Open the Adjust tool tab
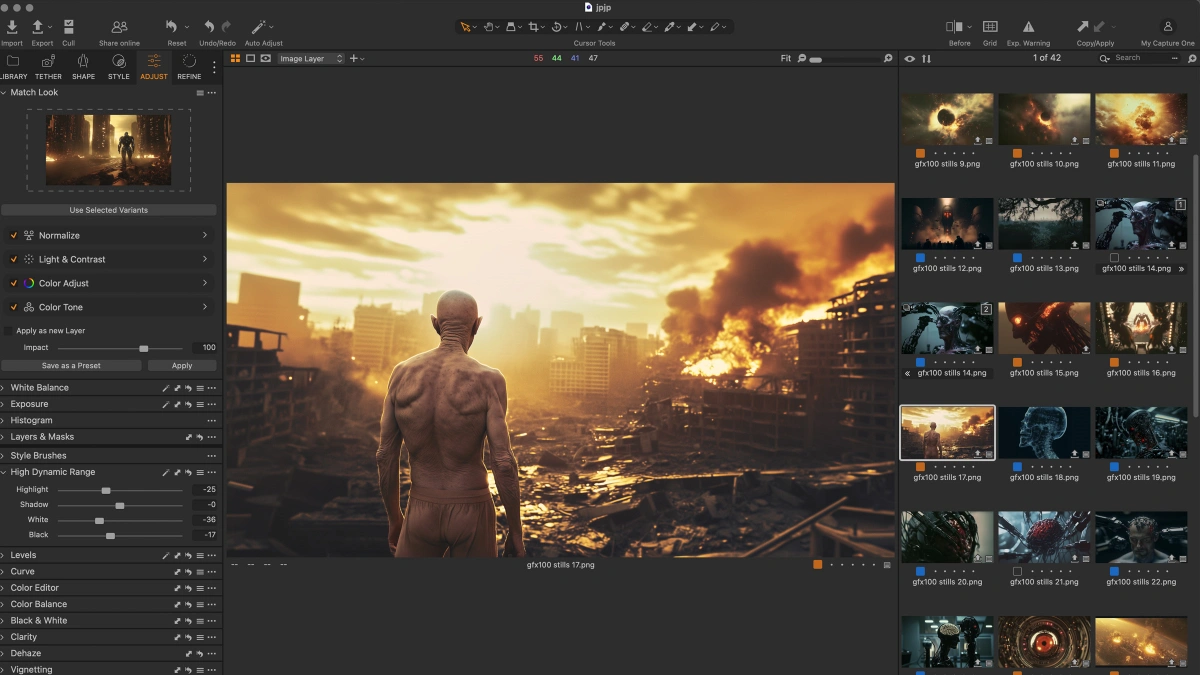Viewport: 1200px width, 675px height. 154,67
